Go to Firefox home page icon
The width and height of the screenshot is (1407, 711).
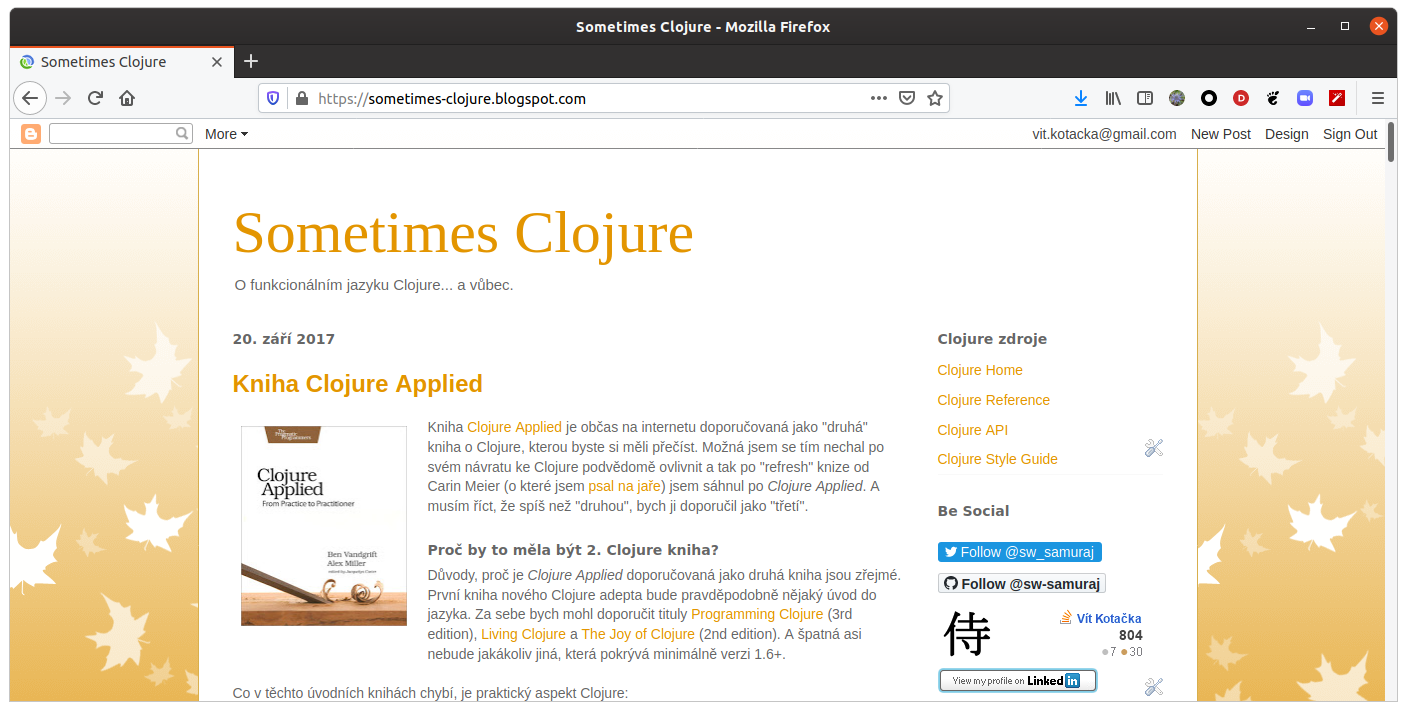tap(127, 98)
